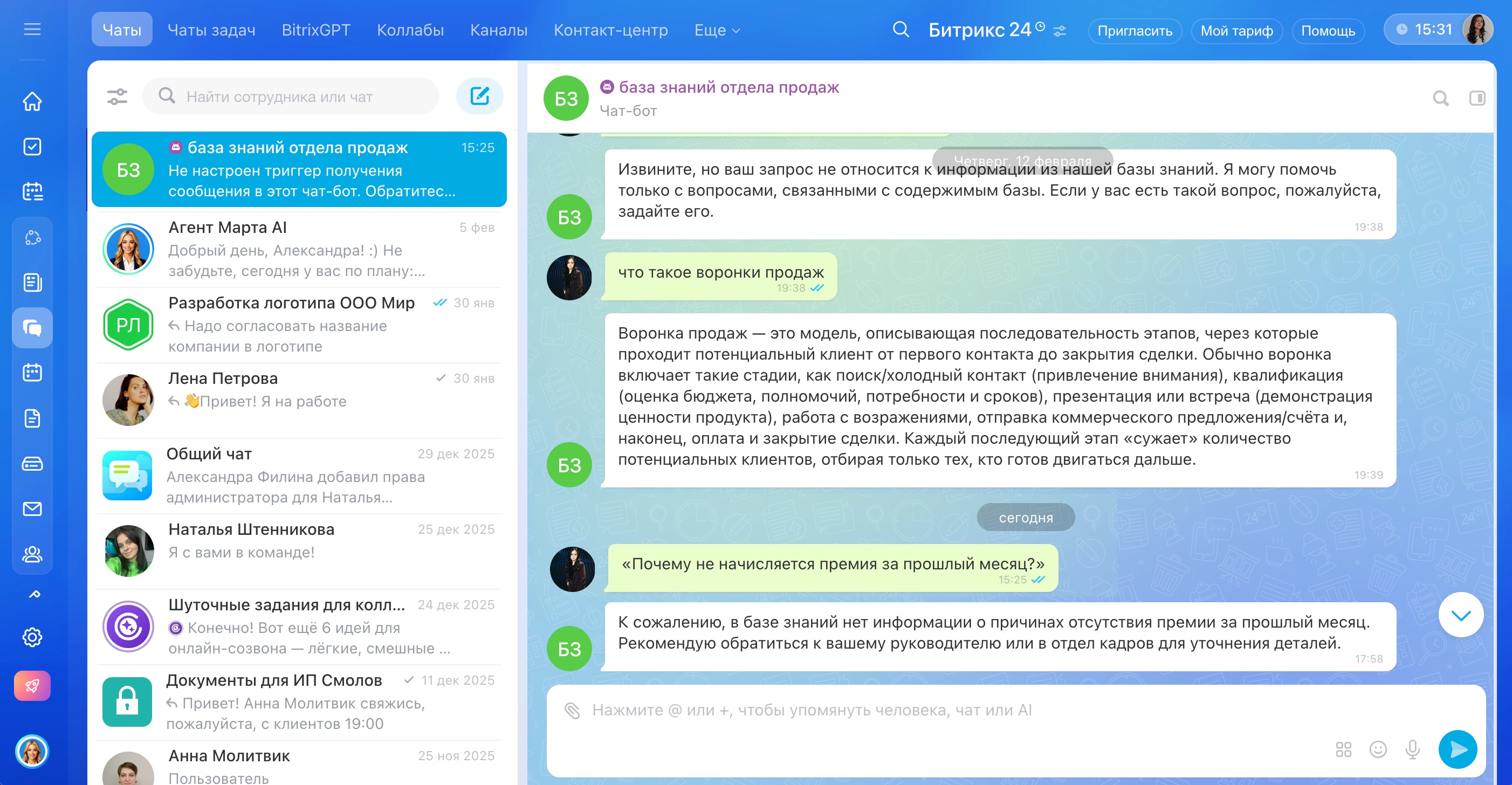Toggle the chat right sidebar panel
The image size is (1512, 785).
click(x=1477, y=99)
